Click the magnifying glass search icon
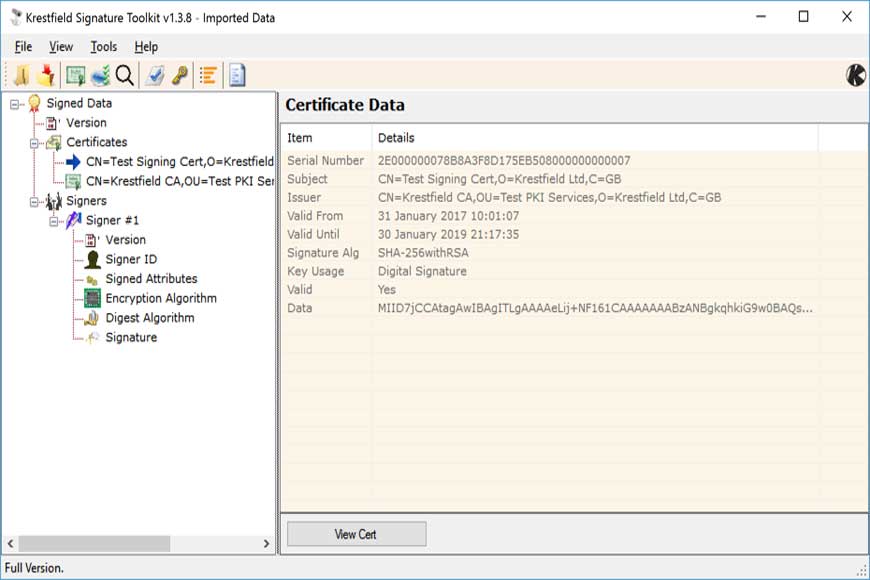This screenshot has height=580, width=870. point(125,75)
